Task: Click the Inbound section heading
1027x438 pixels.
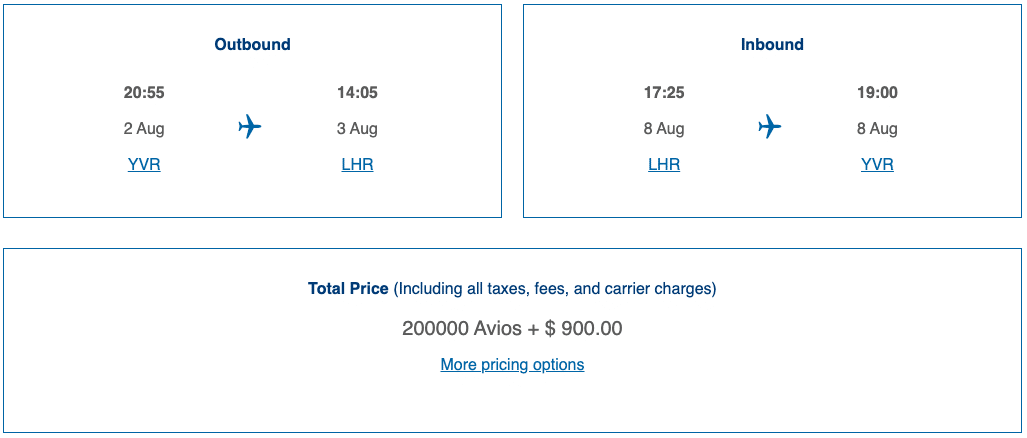Action: point(772,45)
